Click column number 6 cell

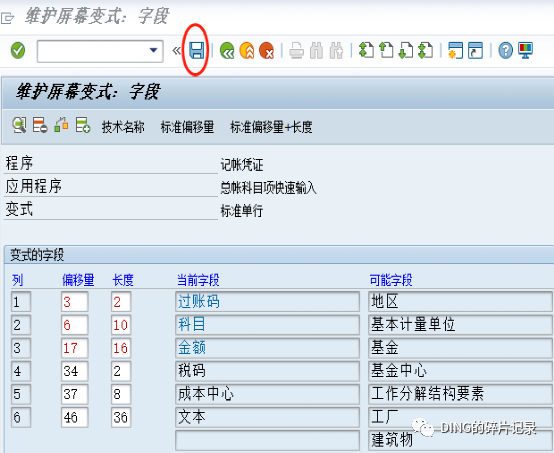click(21, 417)
